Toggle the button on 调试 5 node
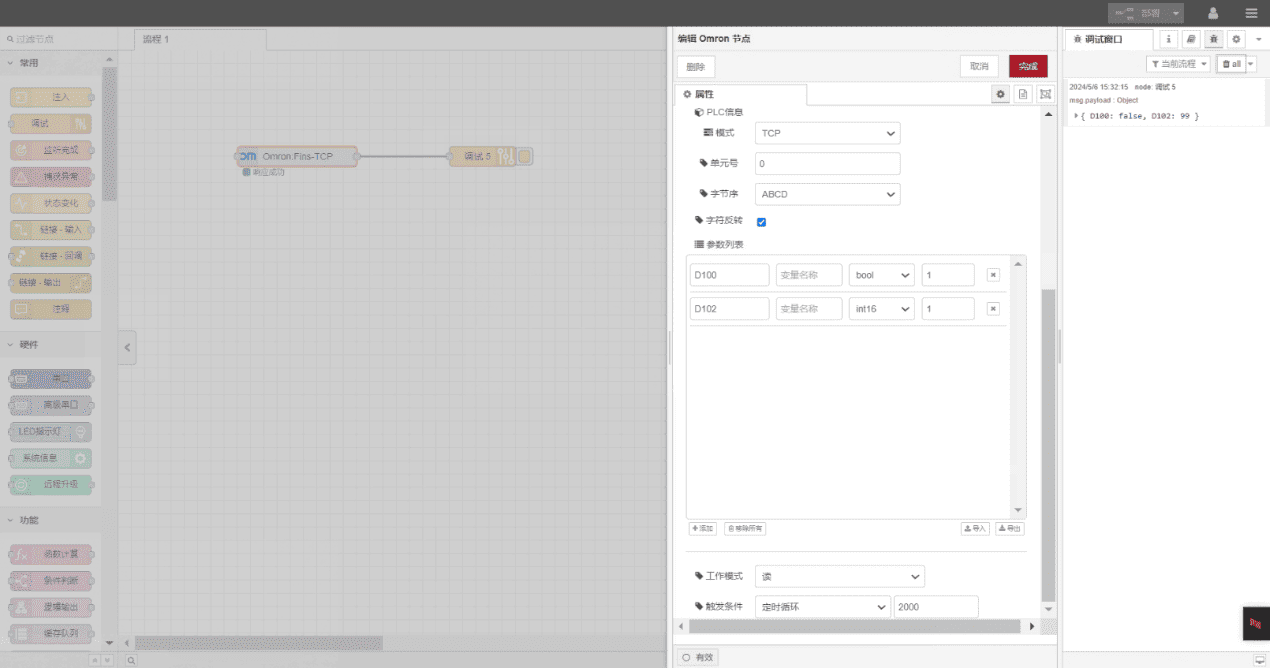 click(523, 156)
